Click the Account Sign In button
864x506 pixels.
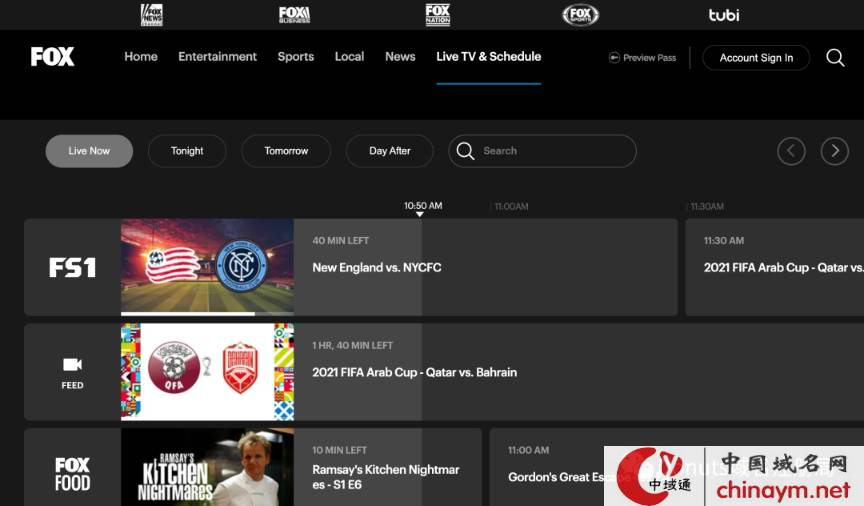coord(756,58)
